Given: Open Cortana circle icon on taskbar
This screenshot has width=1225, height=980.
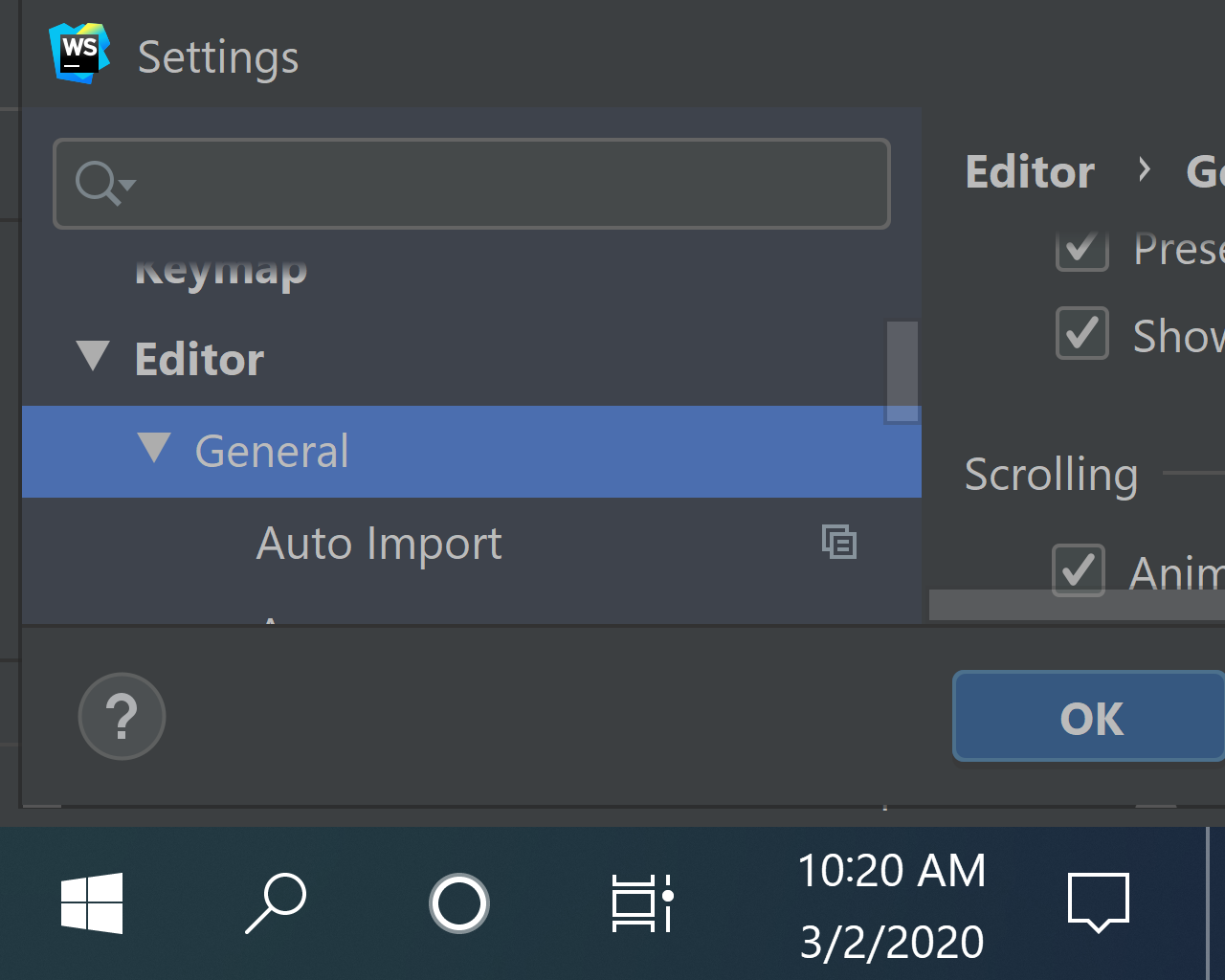Looking at the screenshot, I should (x=459, y=902).
